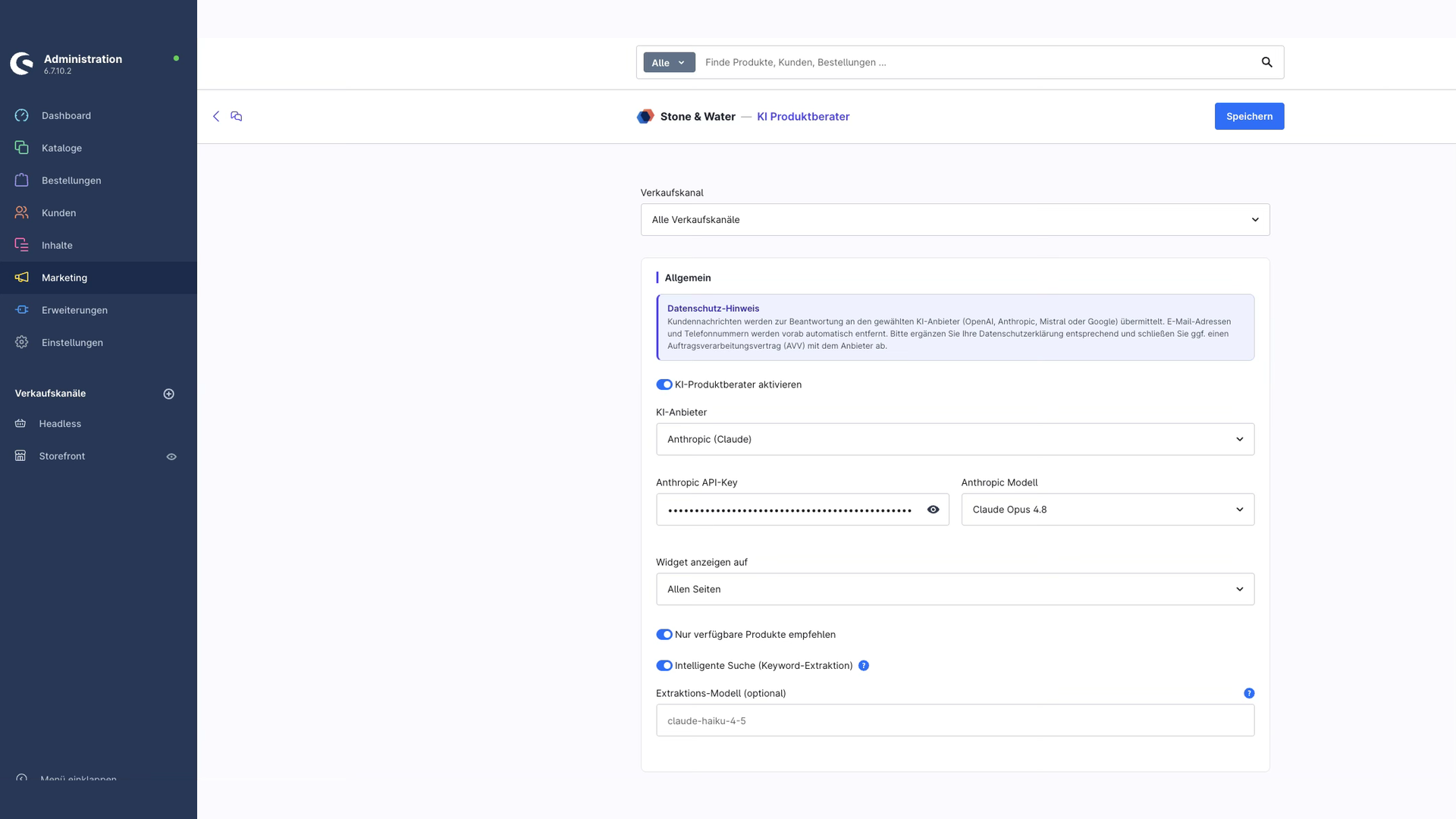
Task: Open help tooltip for Extraktions-Modell
Action: (x=1249, y=693)
